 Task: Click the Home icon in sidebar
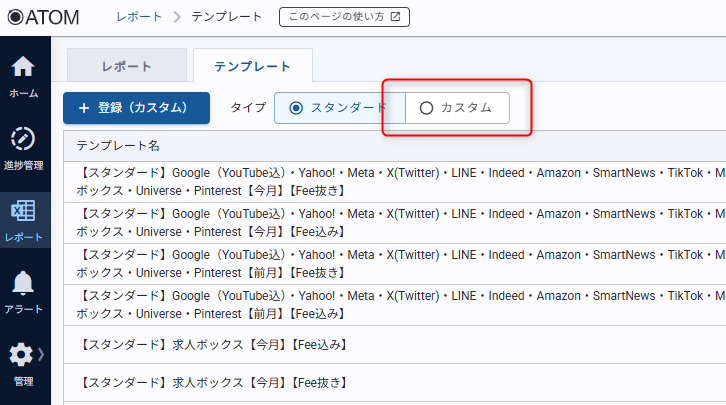tap(22, 67)
